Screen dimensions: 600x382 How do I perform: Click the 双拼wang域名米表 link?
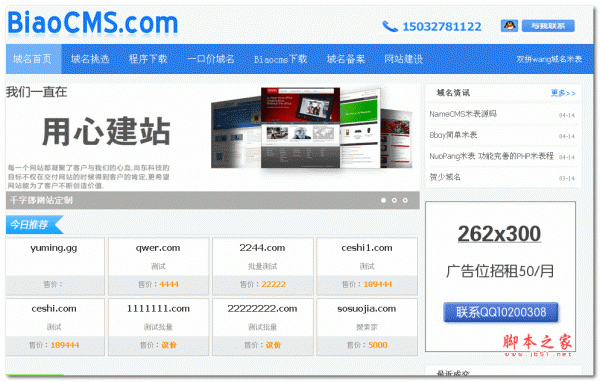(549, 59)
